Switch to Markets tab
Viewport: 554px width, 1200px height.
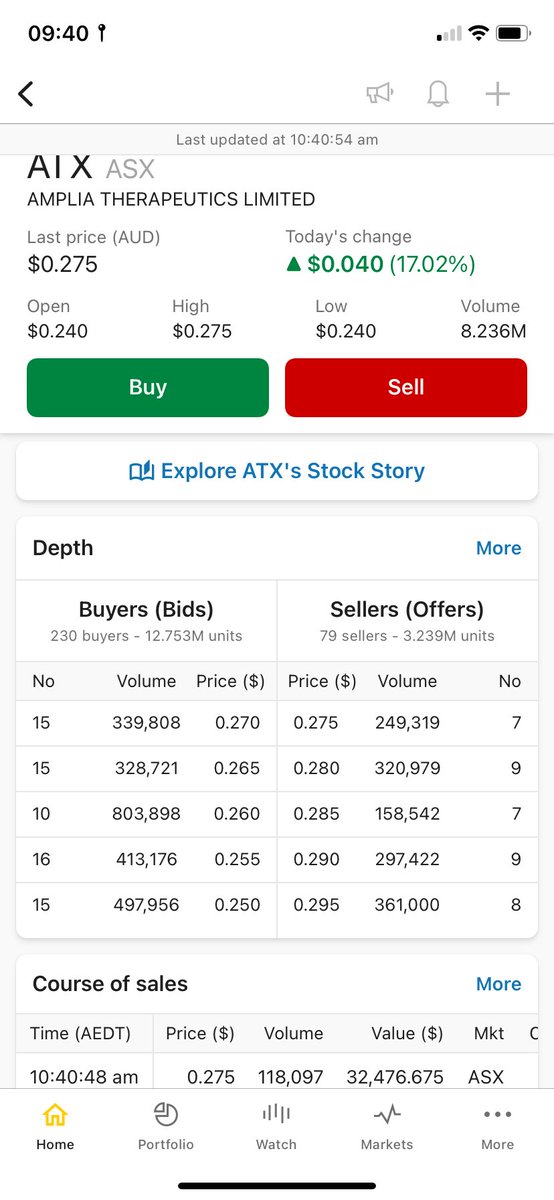click(387, 1126)
